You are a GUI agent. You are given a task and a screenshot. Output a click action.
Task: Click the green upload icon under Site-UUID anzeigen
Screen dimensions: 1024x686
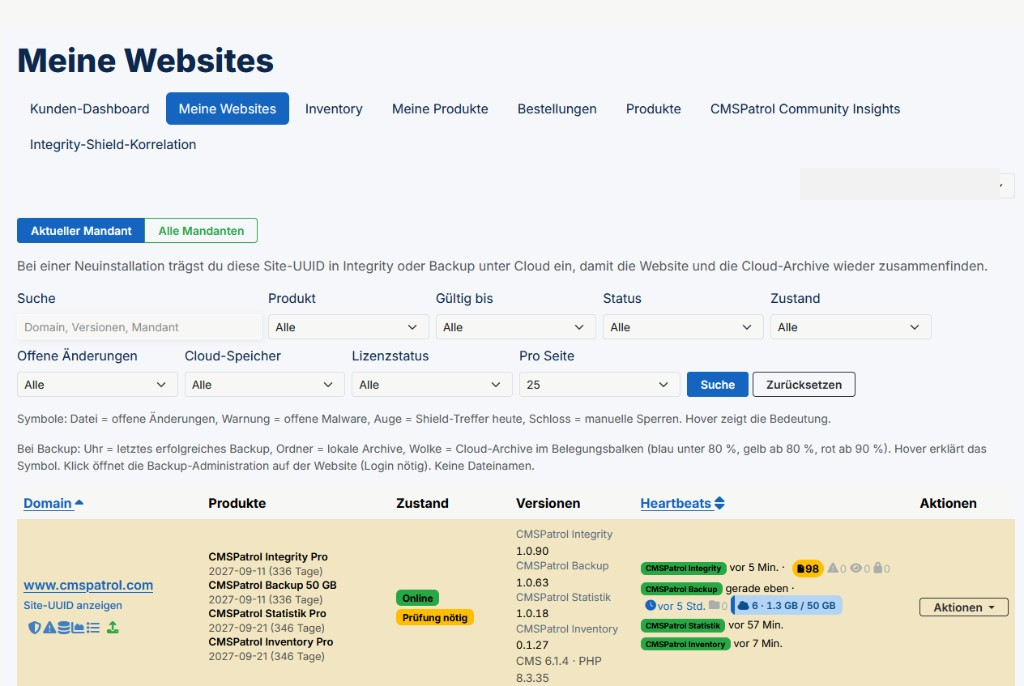(x=113, y=627)
